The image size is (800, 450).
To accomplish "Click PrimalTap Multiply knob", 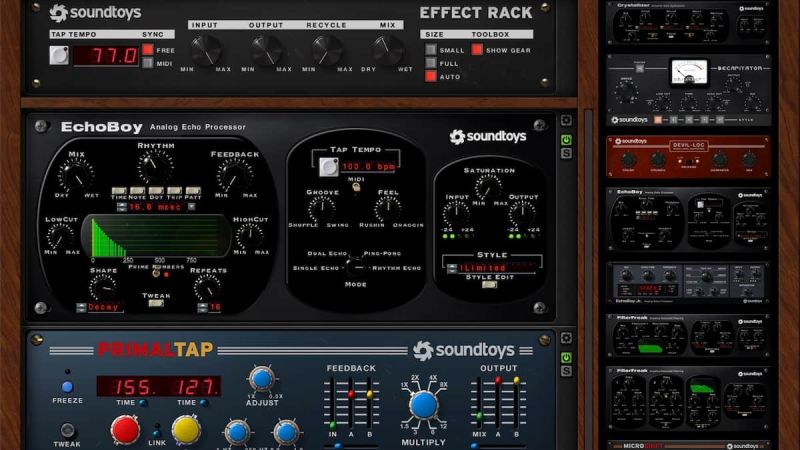I will (x=423, y=406).
